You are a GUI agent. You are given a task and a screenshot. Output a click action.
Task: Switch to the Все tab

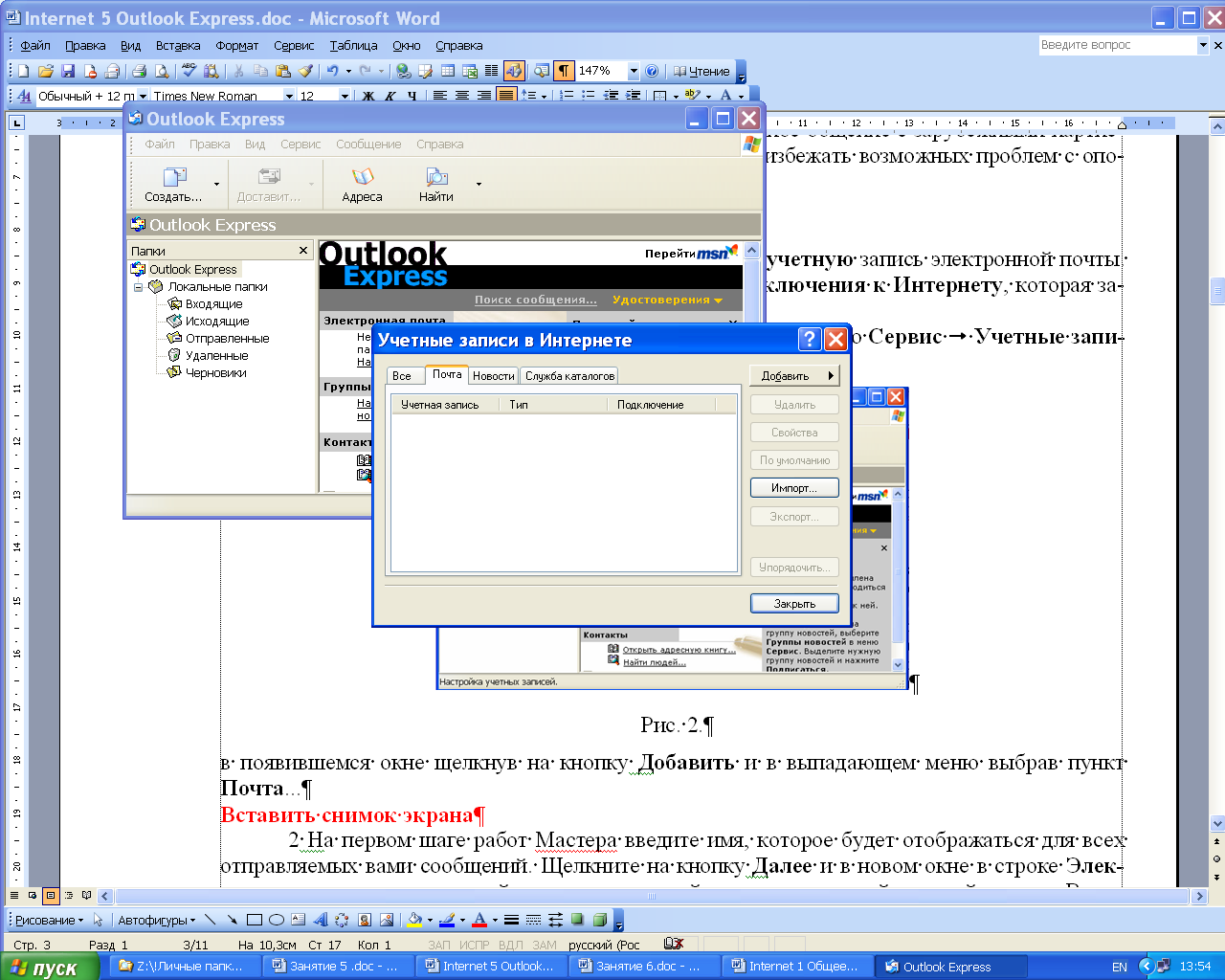(x=402, y=376)
